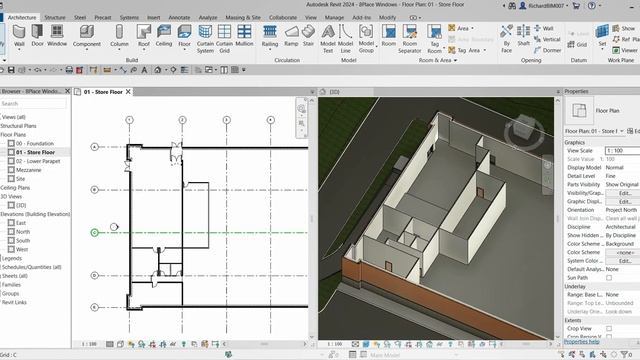This screenshot has width=640, height=360.
Task: Toggle checkbox next to East elevation
Action: 11,222
